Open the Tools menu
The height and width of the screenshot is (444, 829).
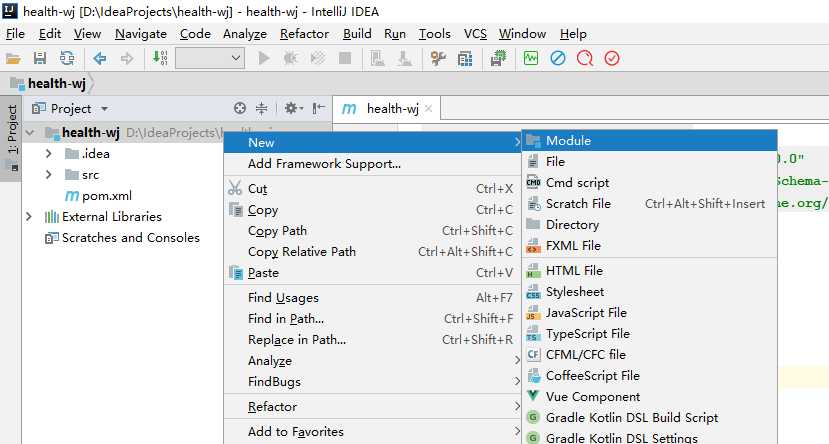pos(434,34)
